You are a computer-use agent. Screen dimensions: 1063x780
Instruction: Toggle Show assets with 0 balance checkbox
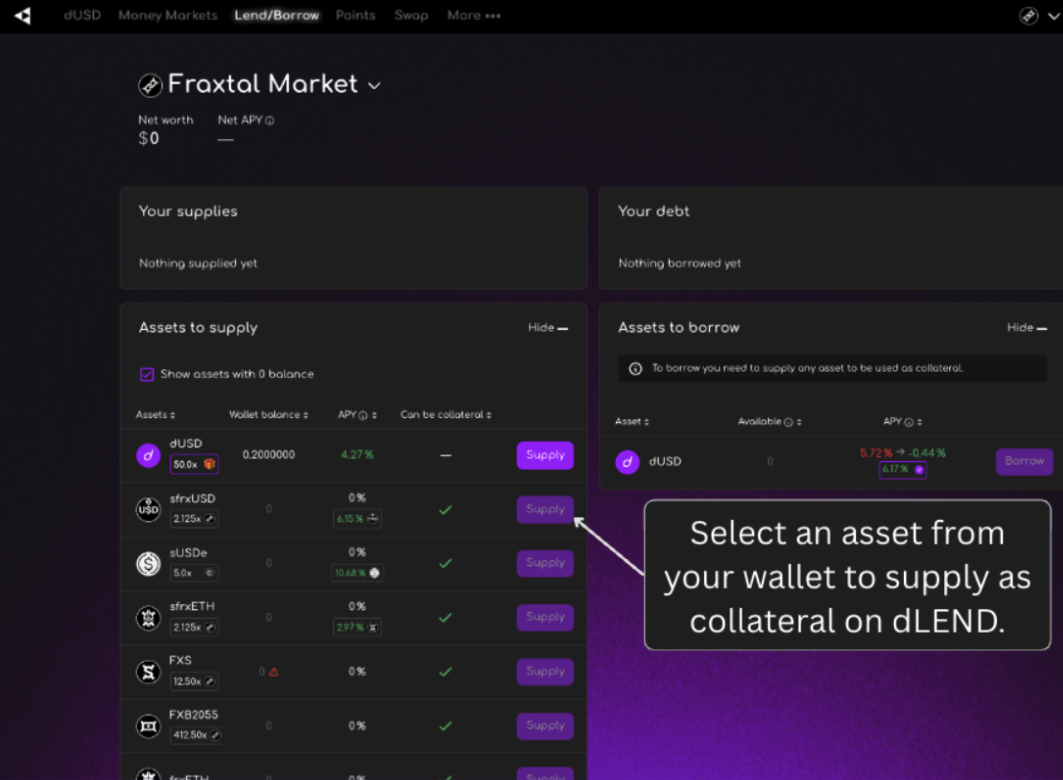coord(147,374)
